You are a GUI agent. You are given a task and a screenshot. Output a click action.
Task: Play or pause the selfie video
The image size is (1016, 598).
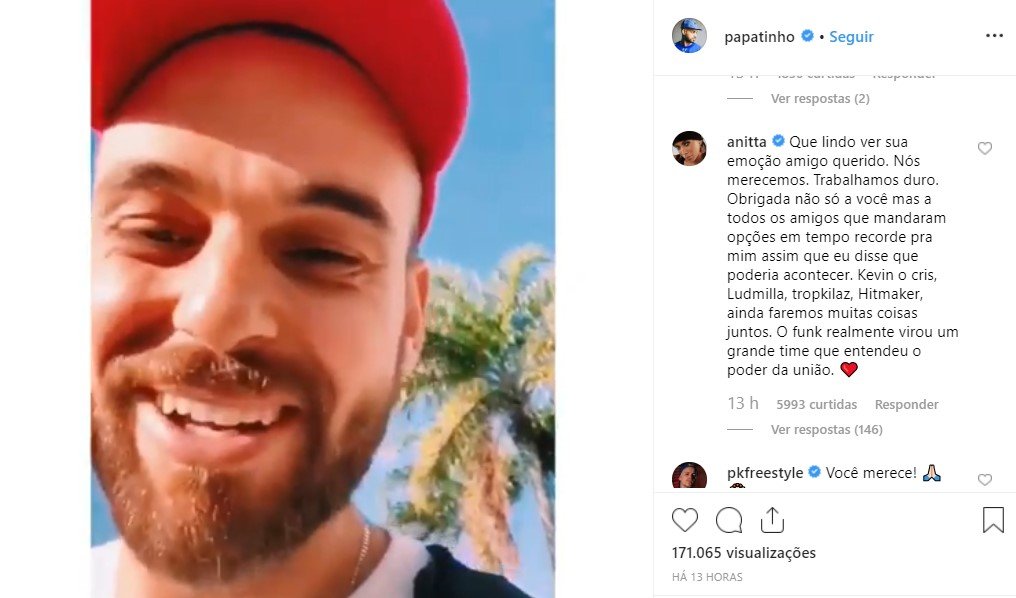point(323,299)
